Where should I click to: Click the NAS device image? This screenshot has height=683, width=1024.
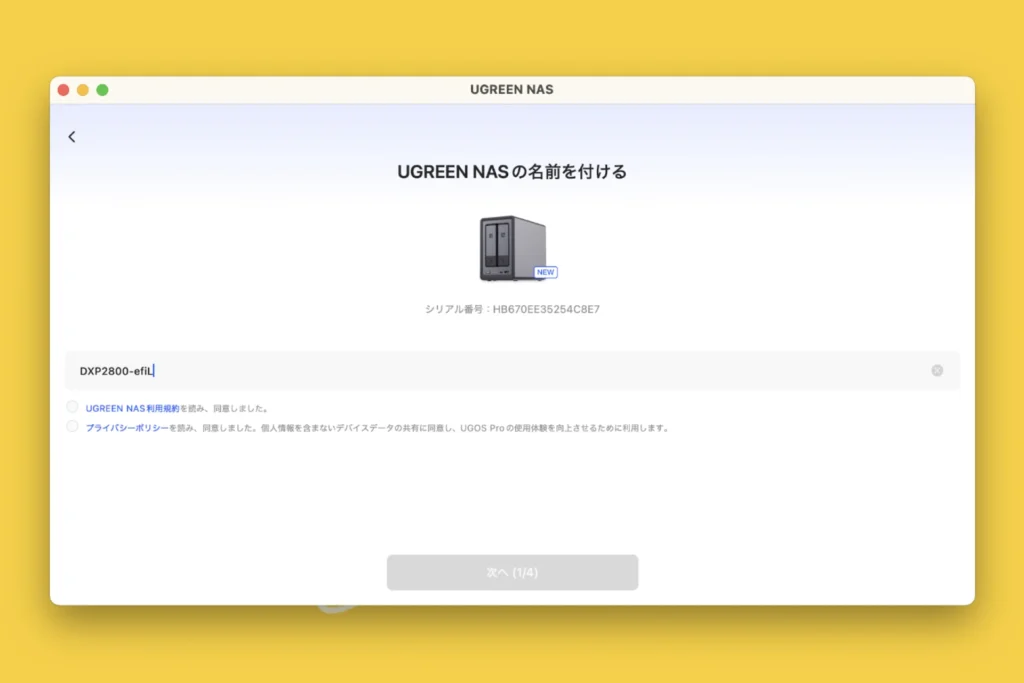pos(512,247)
